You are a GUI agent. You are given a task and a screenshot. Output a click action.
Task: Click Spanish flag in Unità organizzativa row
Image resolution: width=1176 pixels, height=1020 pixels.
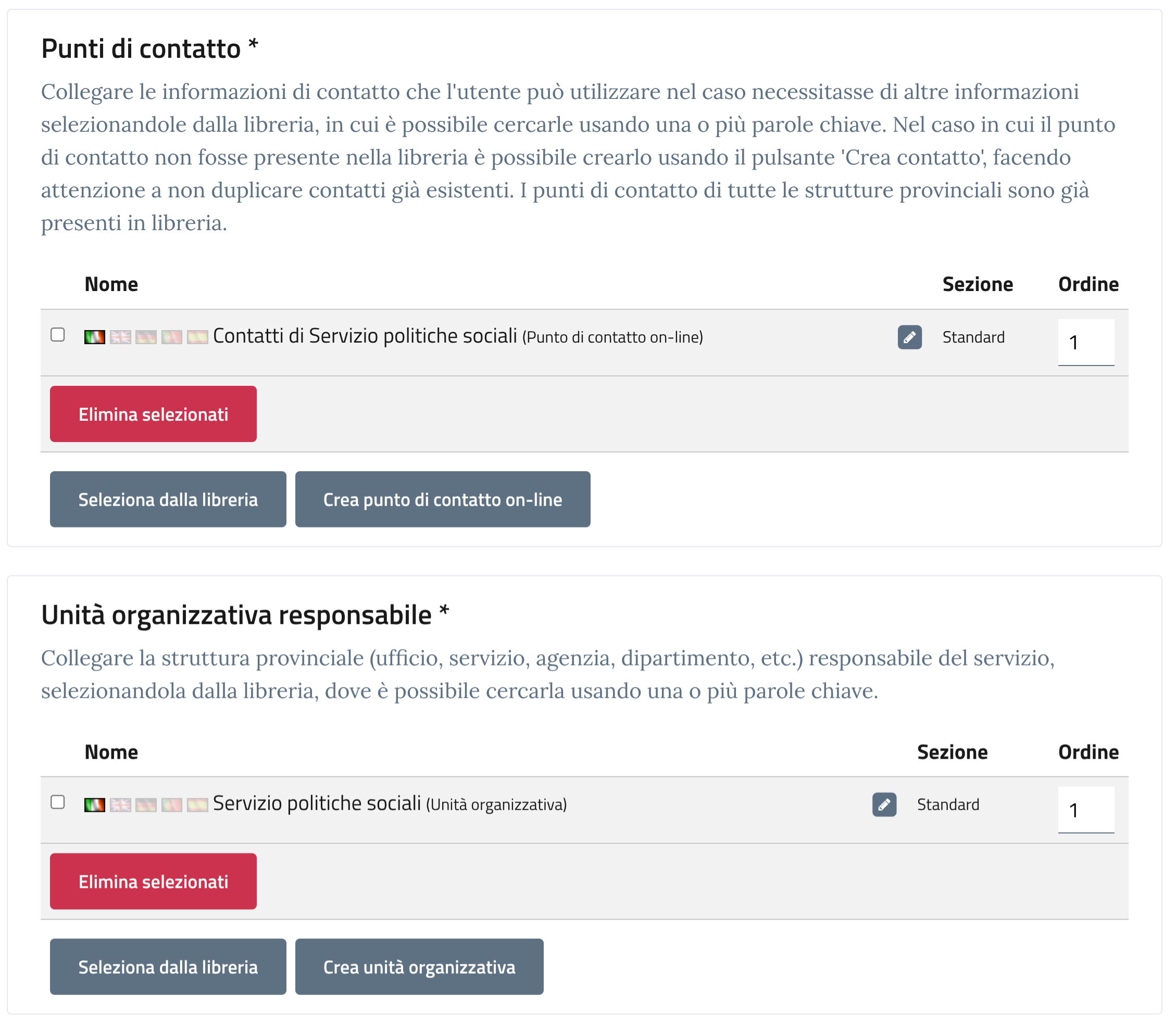click(x=197, y=804)
